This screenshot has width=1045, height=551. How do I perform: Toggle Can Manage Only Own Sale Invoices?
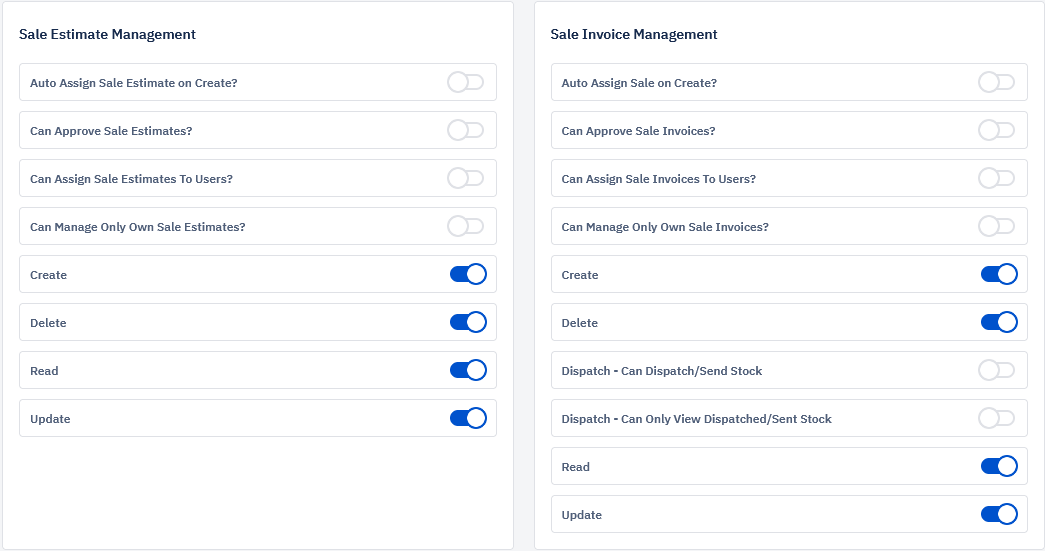click(996, 226)
